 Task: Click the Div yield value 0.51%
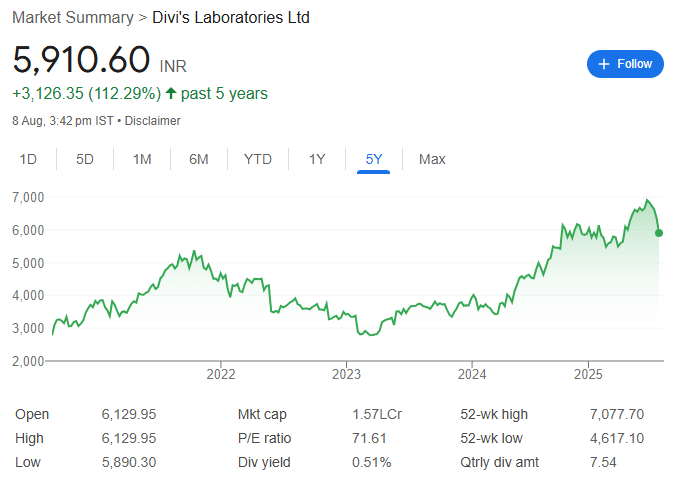(372, 462)
